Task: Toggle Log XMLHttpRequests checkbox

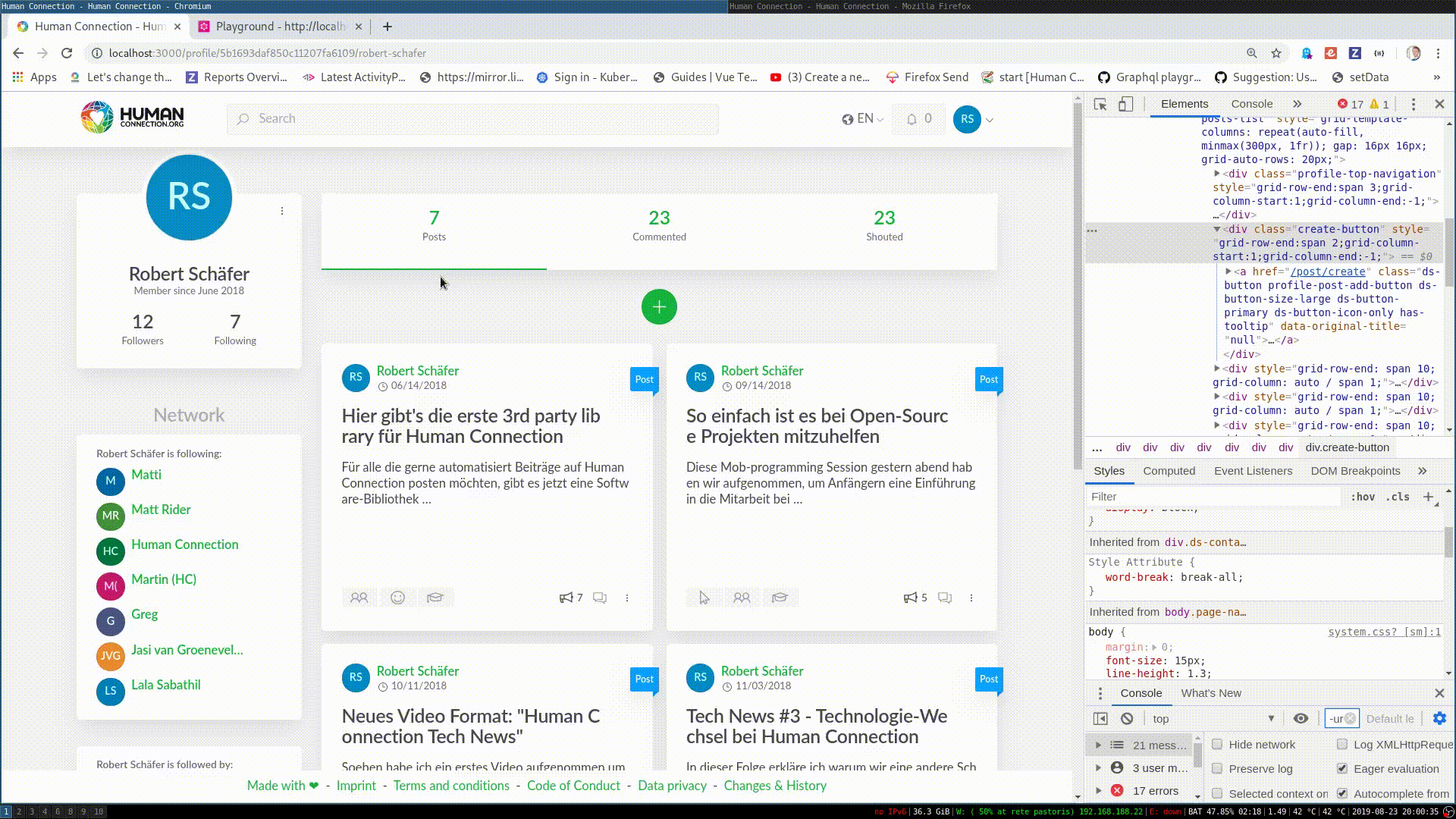Action: pos(1342,744)
